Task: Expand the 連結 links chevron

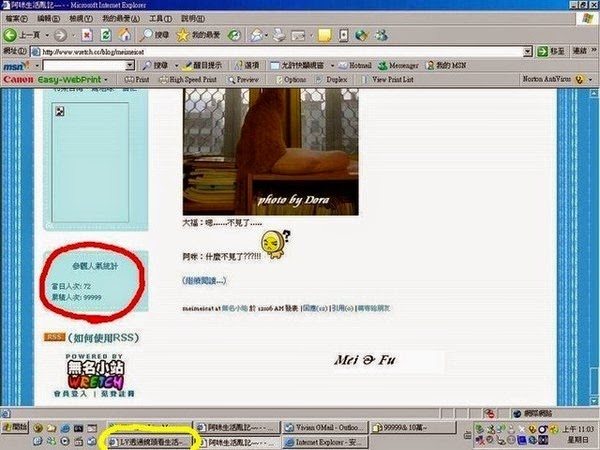Action: 594,50
